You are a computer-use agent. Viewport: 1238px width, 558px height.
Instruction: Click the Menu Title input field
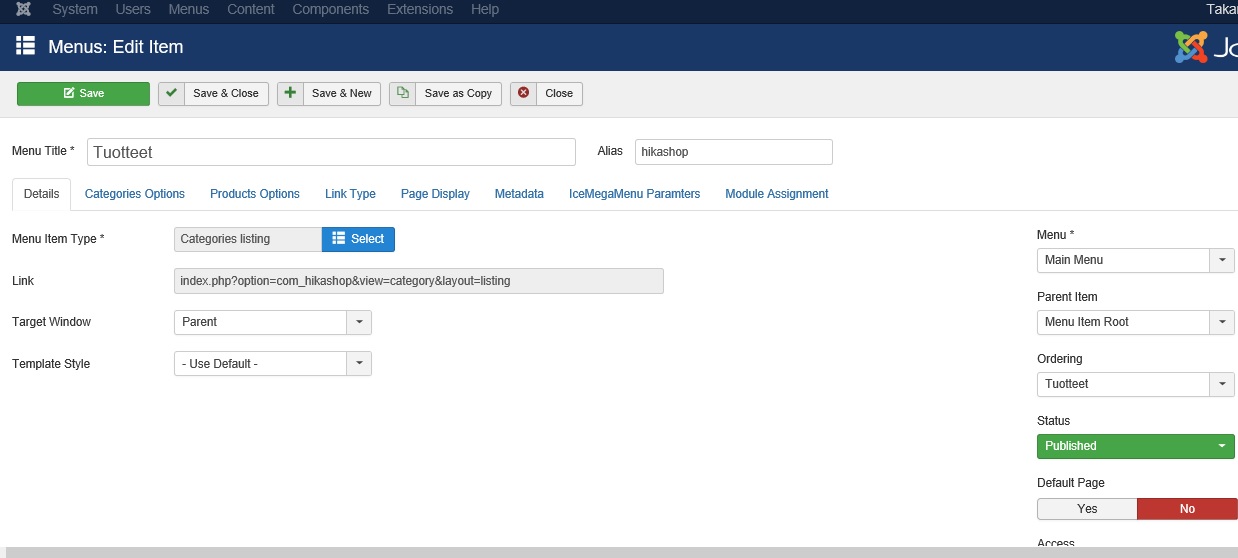point(331,152)
